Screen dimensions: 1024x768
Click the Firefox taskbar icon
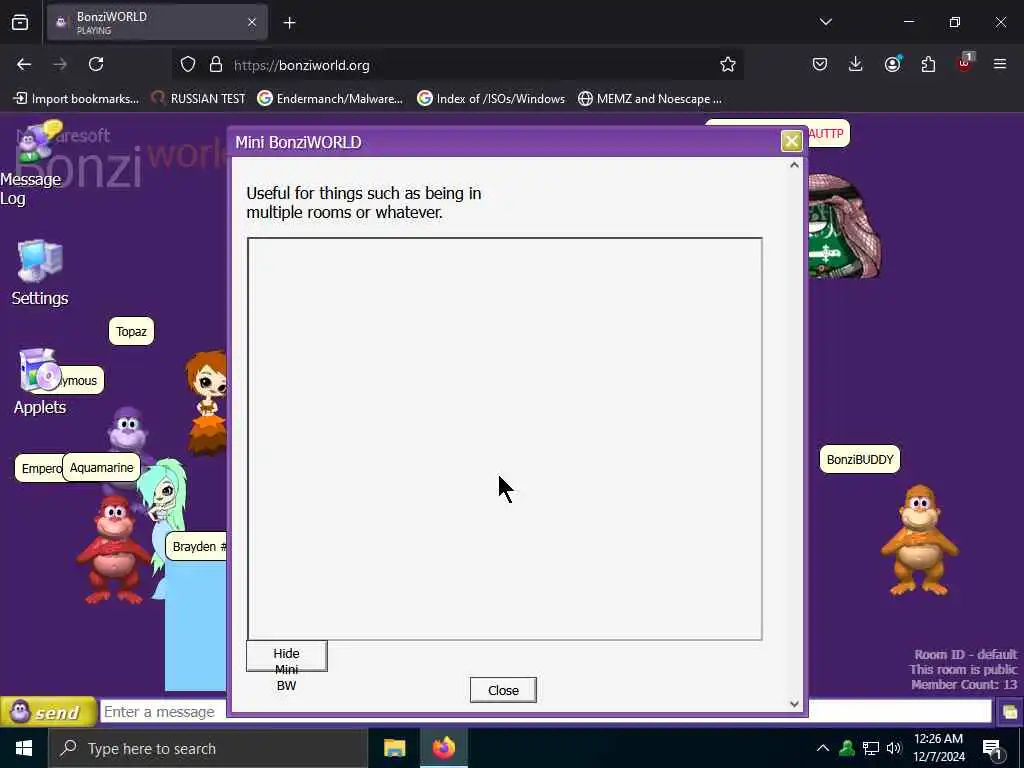pyautogui.click(x=443, y=748)
